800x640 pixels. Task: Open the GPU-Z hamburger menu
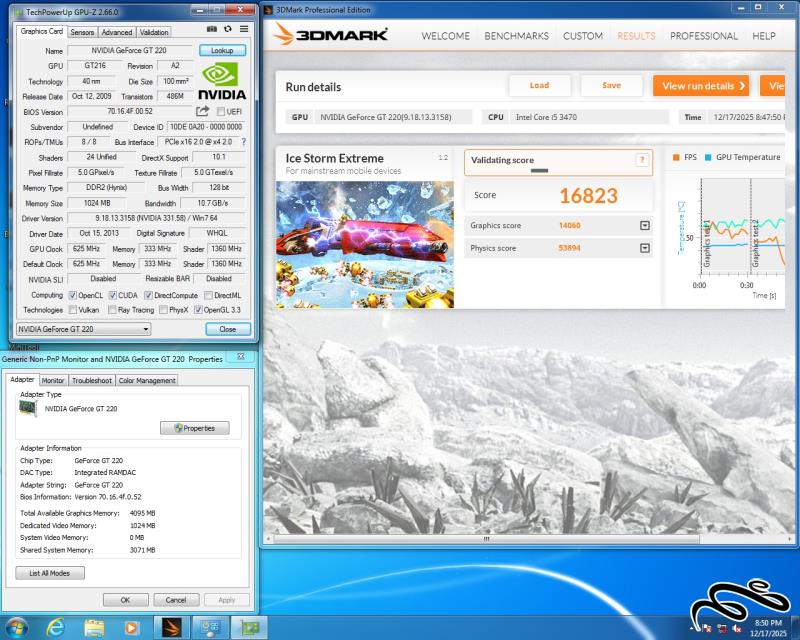click(242, 31)
